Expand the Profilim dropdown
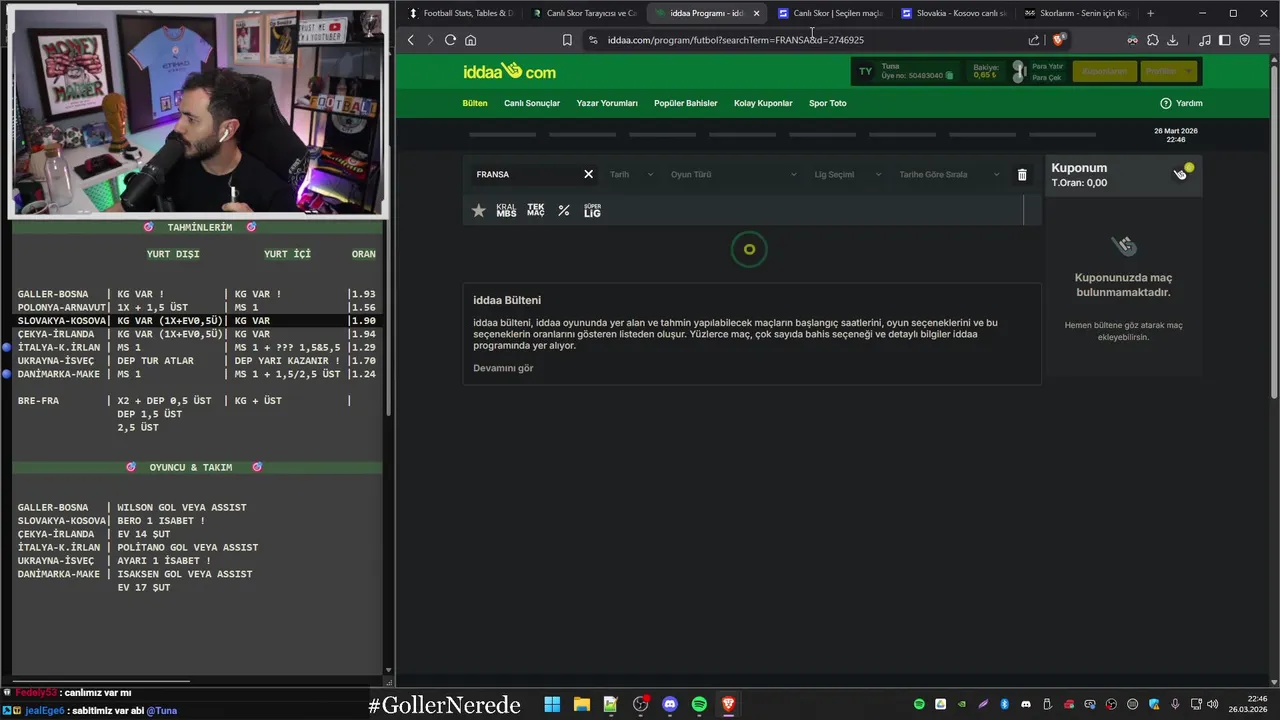 tap(1169, 72)
